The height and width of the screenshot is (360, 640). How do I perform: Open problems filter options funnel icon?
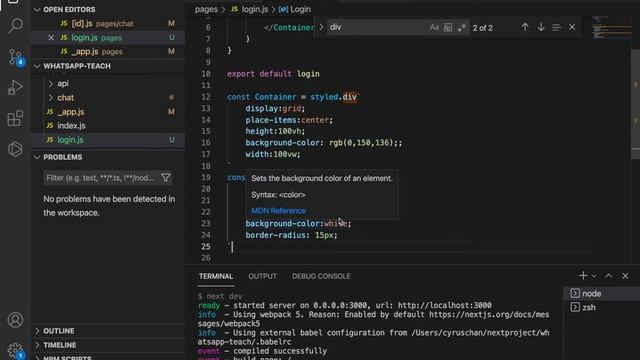(166, 178)
